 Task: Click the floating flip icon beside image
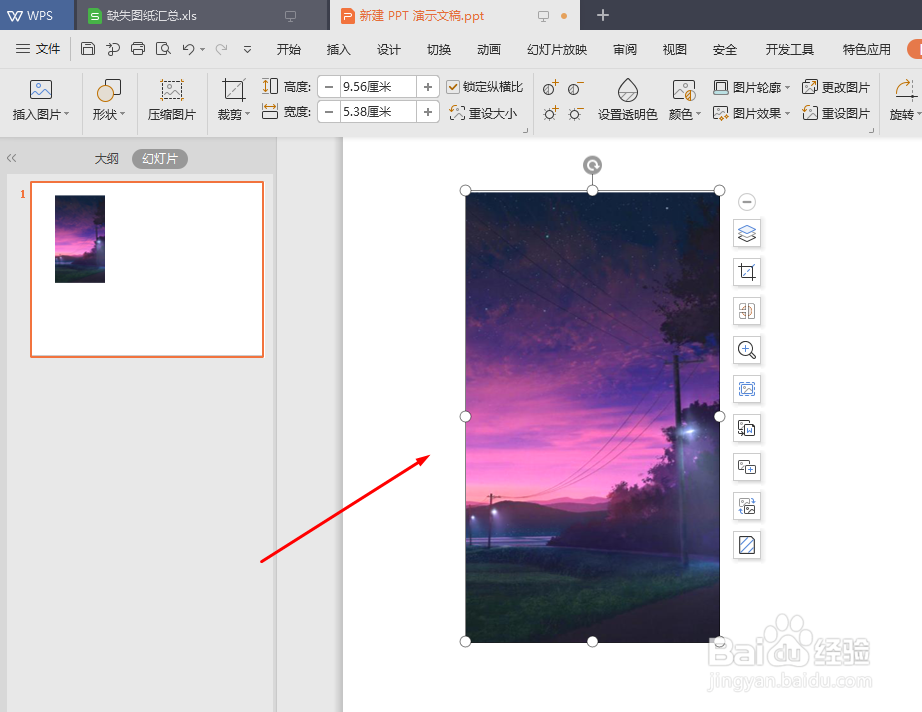tap(747, 311)
